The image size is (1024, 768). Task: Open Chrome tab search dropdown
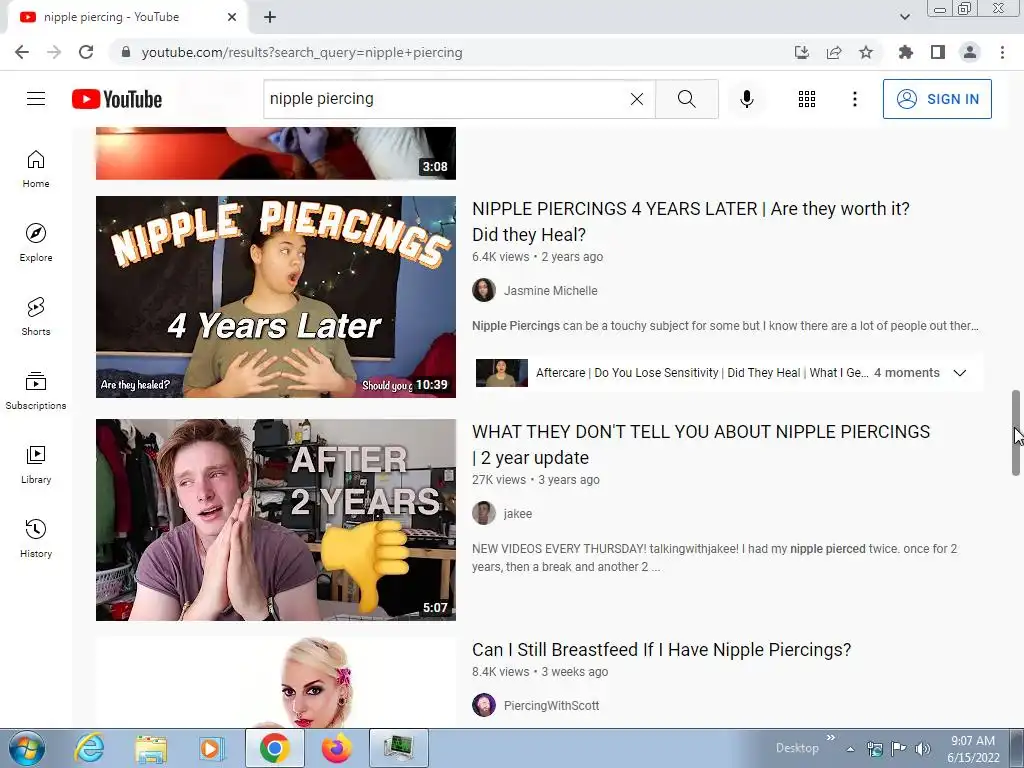click(904, 17)
